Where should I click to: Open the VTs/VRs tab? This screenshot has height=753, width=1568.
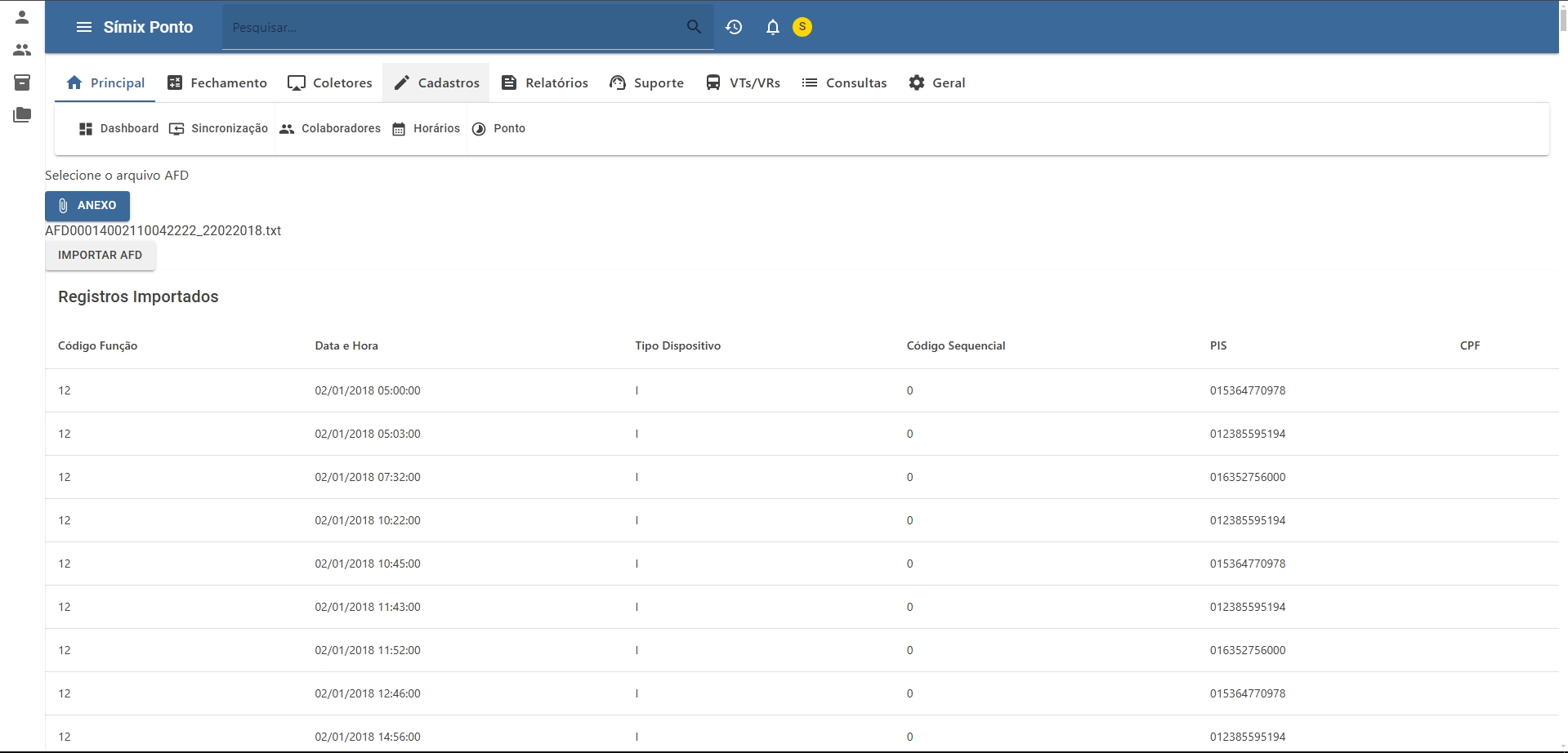[x=743, y=82]
